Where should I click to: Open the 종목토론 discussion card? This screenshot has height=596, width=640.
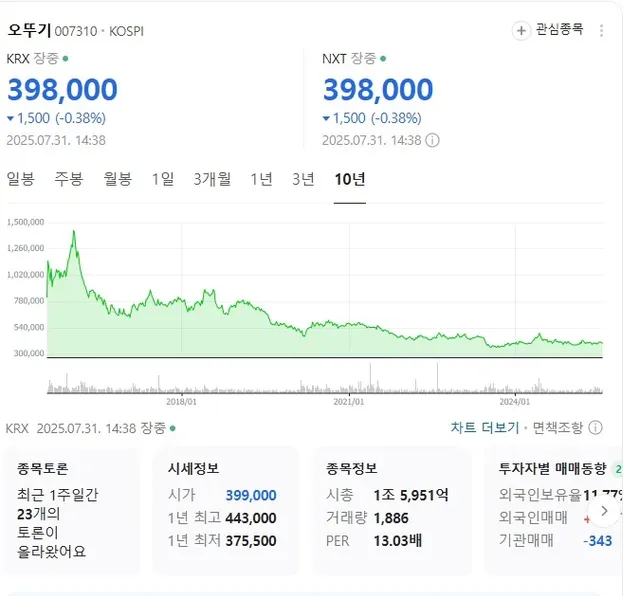(73, 510)
